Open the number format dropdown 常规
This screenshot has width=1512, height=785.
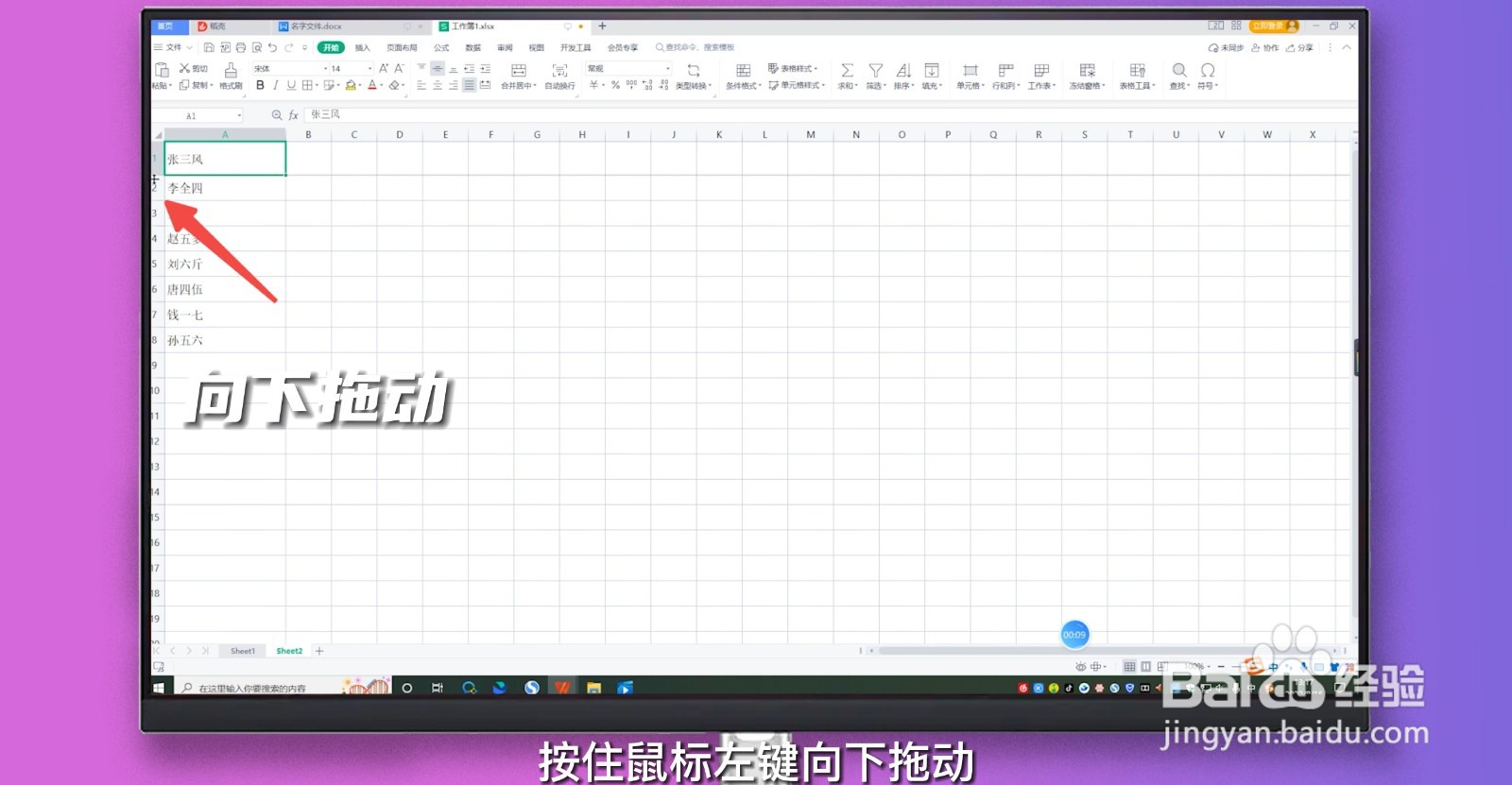coord(628,68)
